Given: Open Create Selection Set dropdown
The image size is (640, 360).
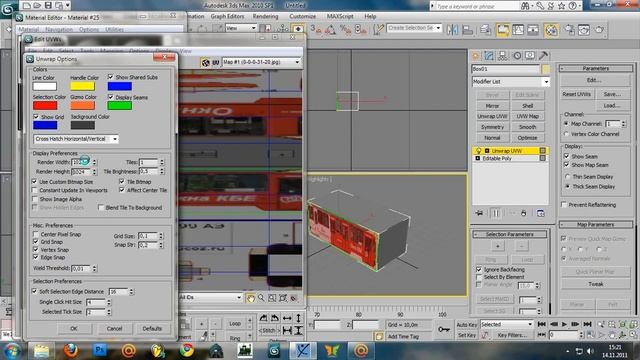Looking at the screenshot, I should click(x=414, y=28).
